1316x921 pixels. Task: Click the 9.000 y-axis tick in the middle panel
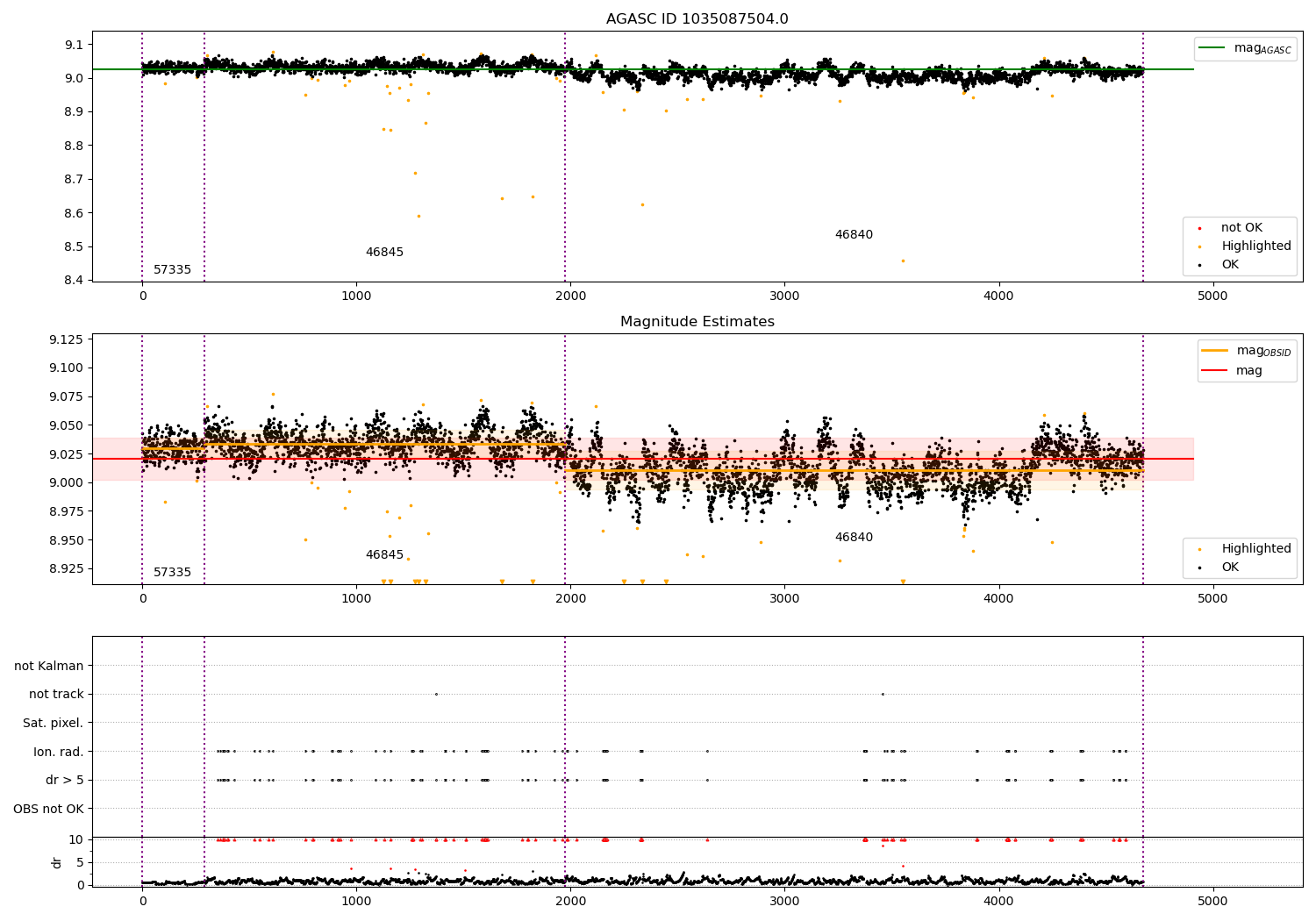click(x=66, y=483)
